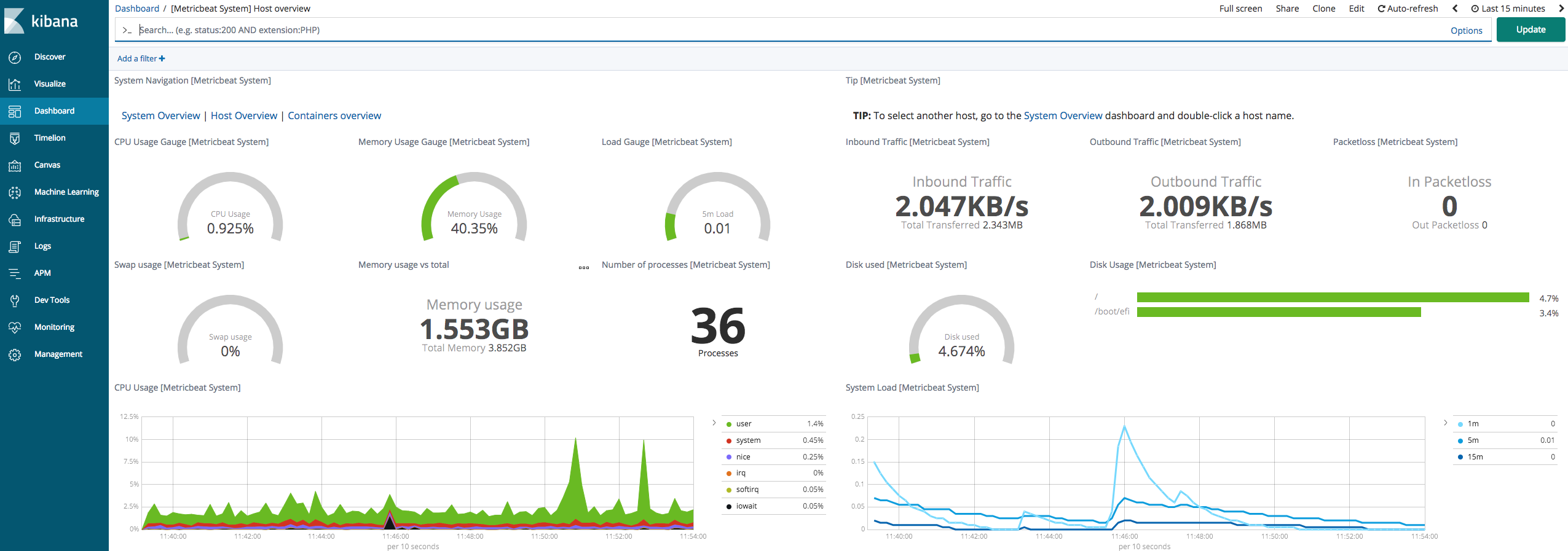Open the System Overview navigation link
1568x551 pixels.
click(160, 115)
